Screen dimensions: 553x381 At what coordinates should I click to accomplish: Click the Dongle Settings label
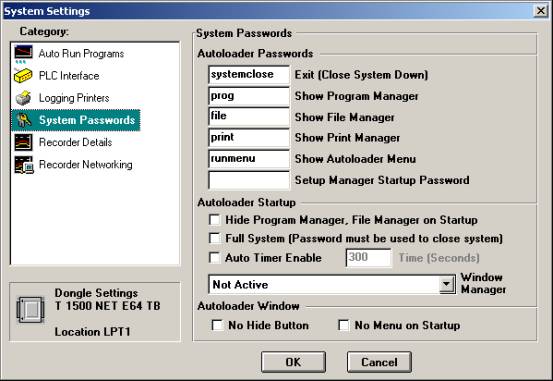96,293
